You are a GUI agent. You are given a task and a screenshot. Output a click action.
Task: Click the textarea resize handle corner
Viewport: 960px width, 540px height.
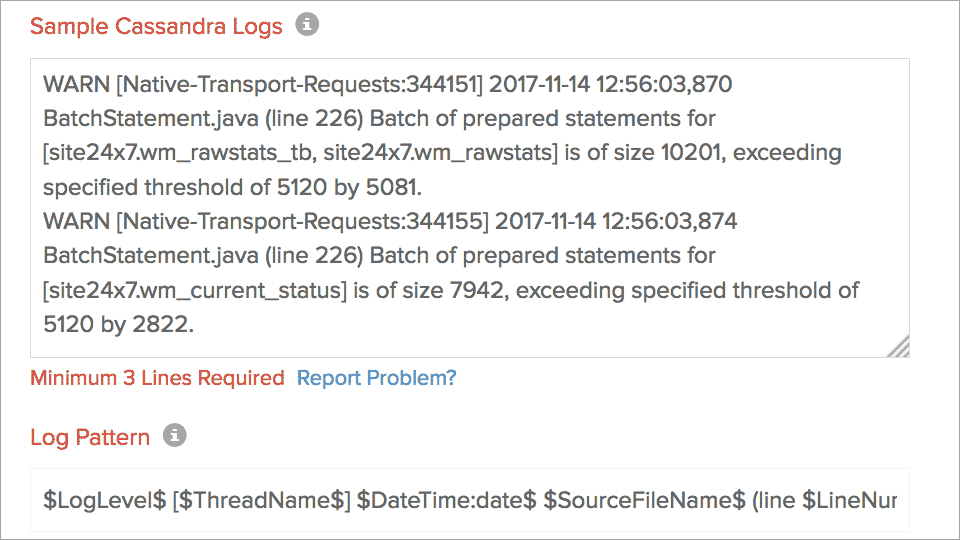(898, 346)
